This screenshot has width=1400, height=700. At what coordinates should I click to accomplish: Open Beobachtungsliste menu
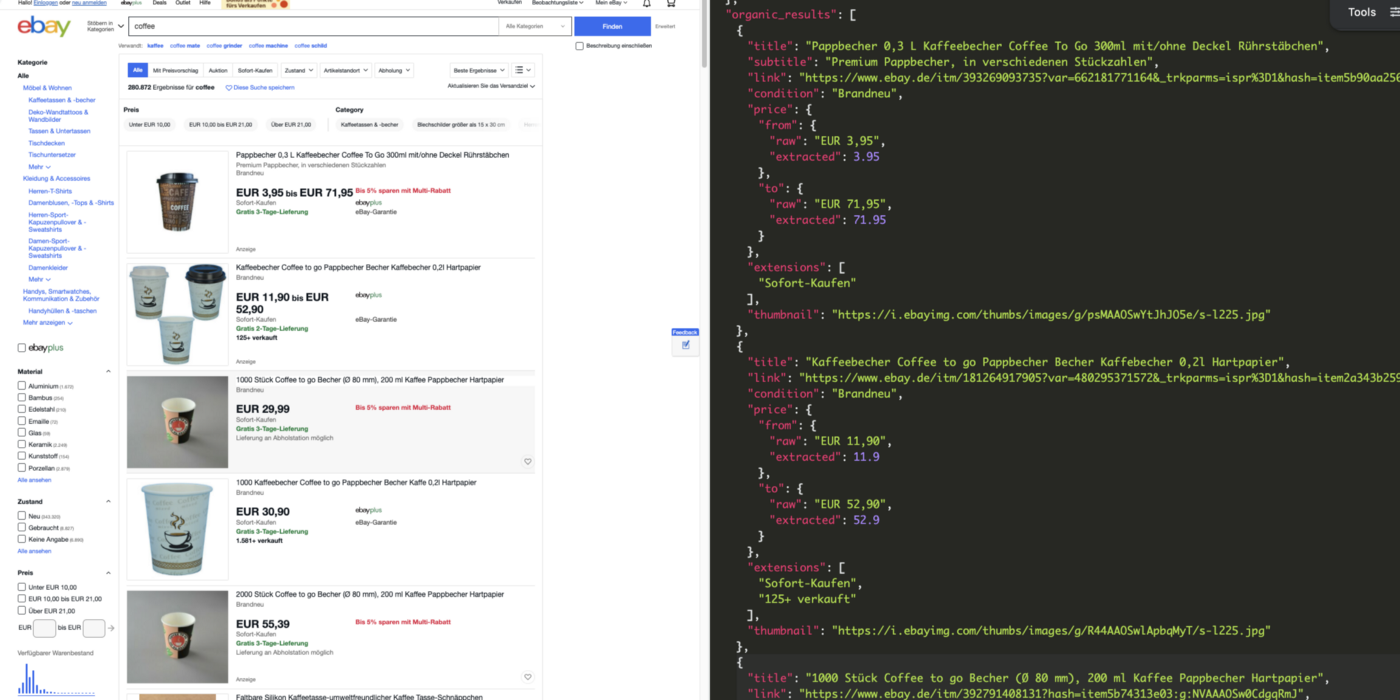pos(558,3)
